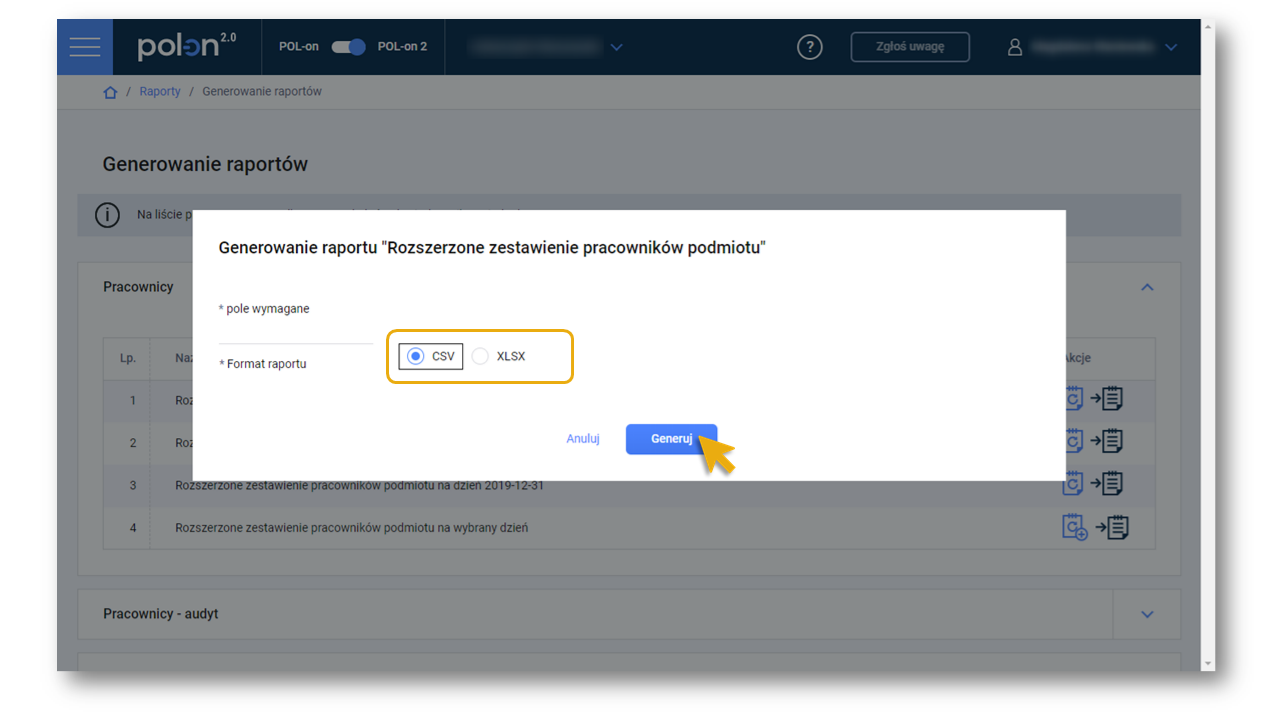This screenshot has height=720, width=1270.
Task: Open the institution selector dropdown
Action: pos(616,47)
